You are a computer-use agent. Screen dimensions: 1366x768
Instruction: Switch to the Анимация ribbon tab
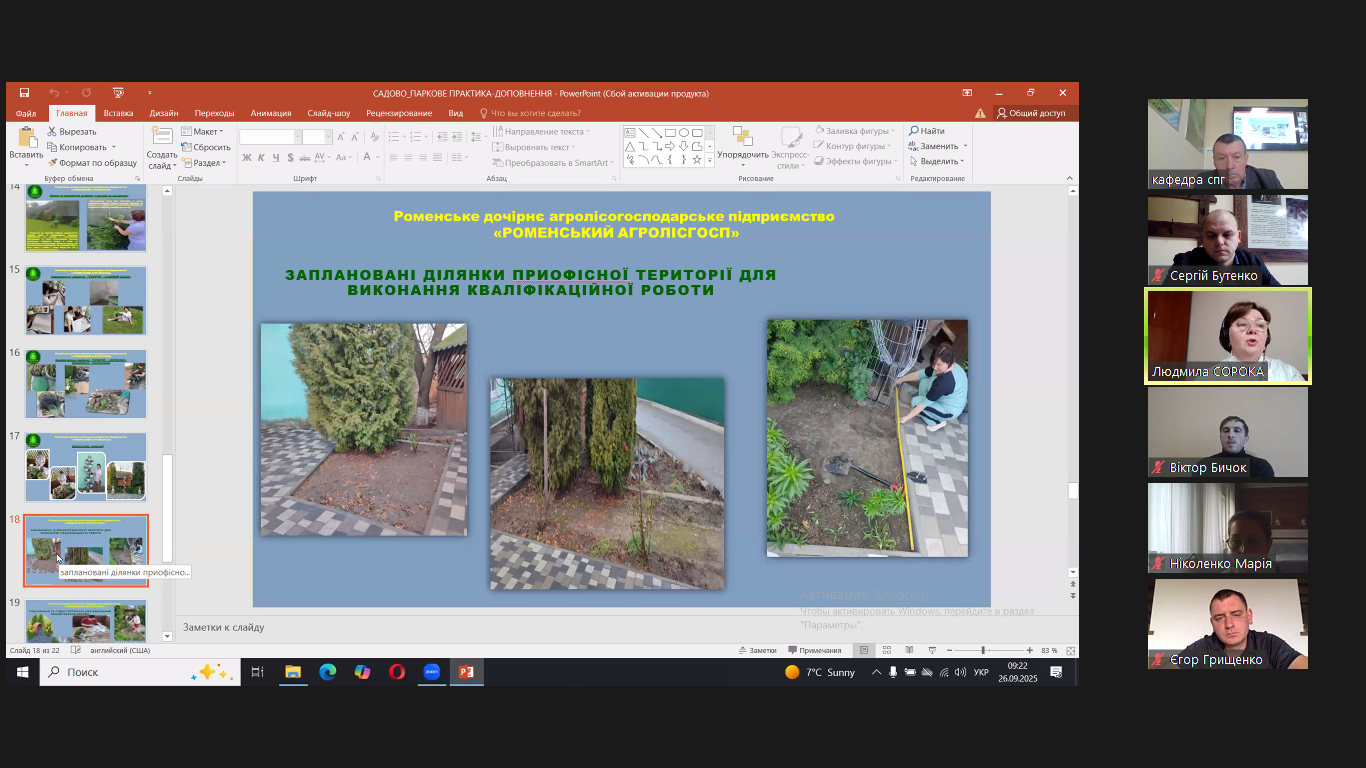pos(271,113)
